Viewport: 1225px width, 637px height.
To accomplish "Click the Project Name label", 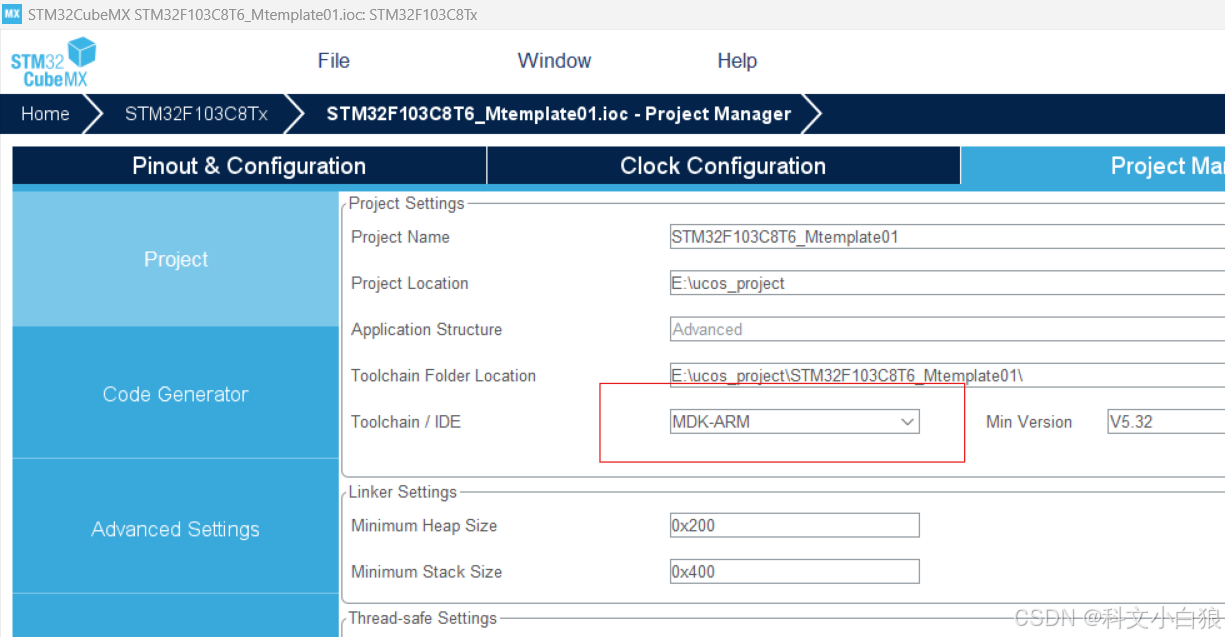I will (x=400, y=237).
